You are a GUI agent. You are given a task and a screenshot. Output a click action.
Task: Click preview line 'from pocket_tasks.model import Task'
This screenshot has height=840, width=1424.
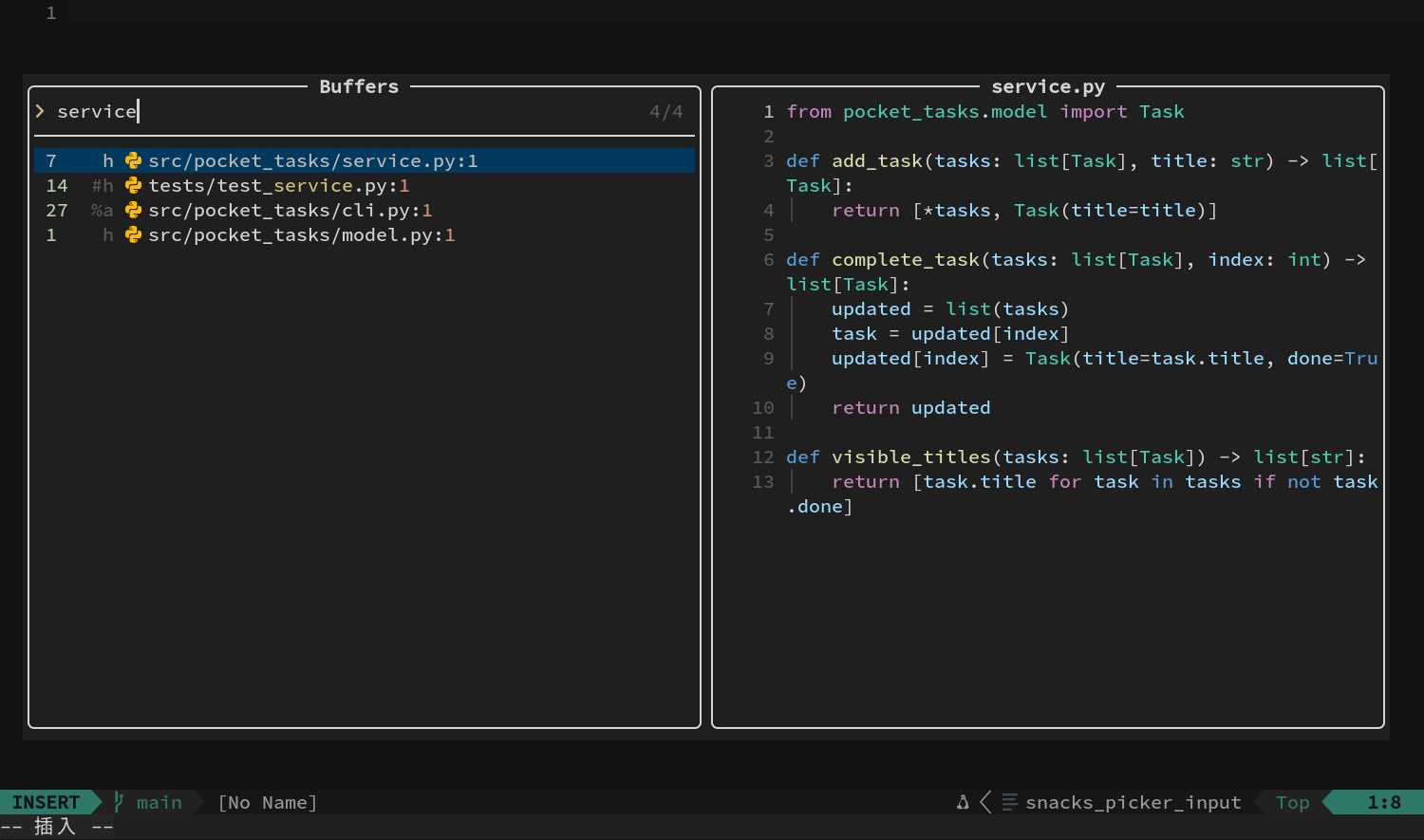pos(985,111)
